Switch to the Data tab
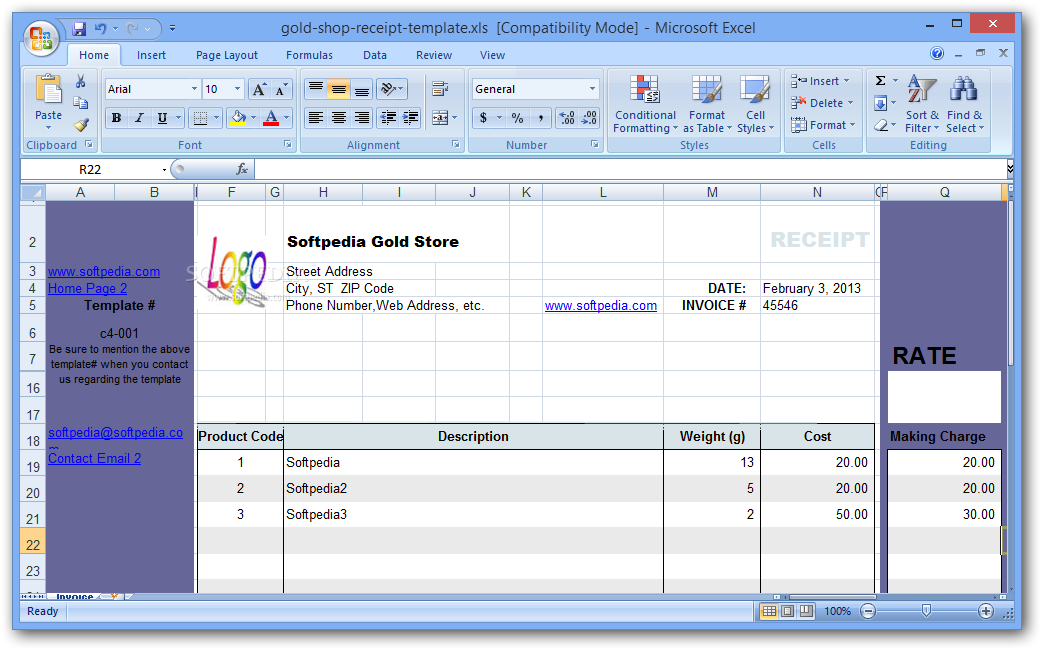 click(x=375, y=55)
